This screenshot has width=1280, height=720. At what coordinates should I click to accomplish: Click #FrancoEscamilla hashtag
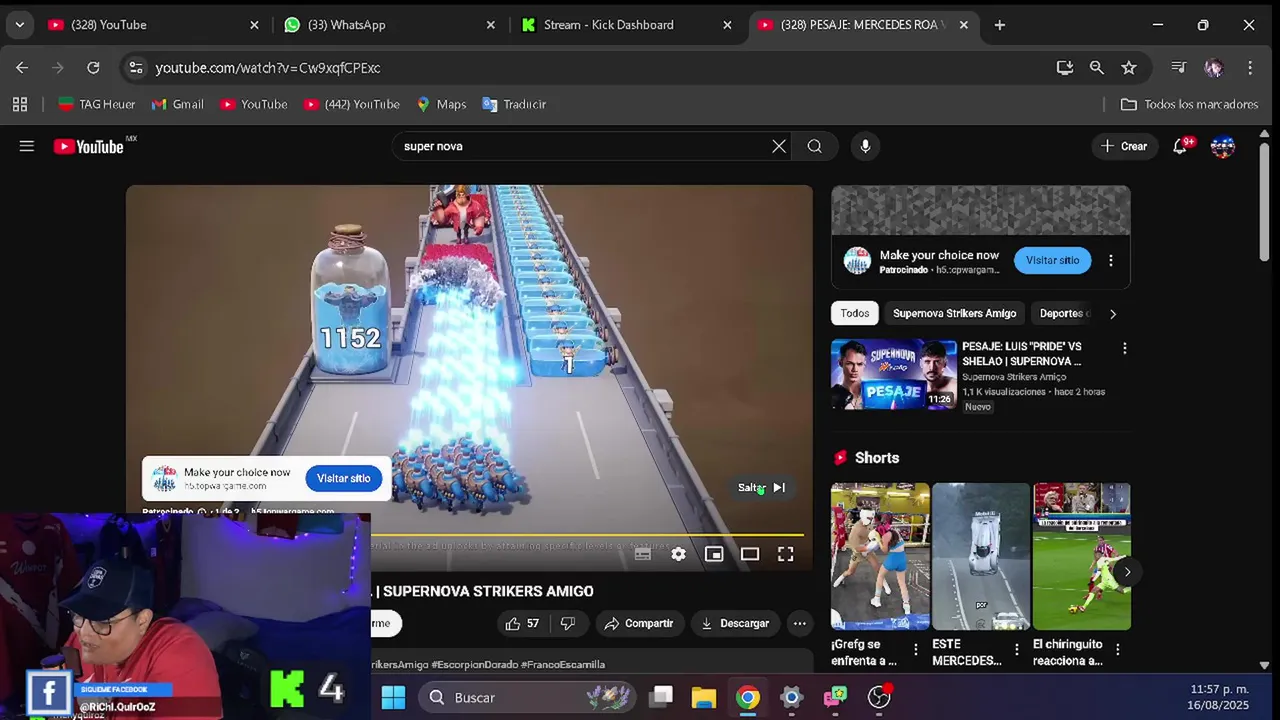pos(562,664)
